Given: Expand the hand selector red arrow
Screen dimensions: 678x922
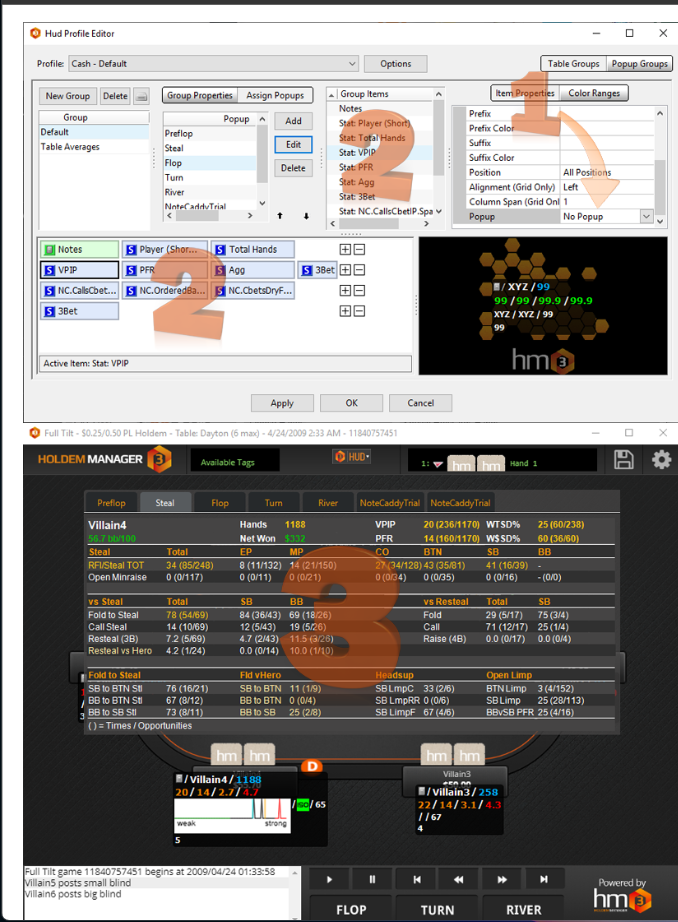Looking at the screenshot, I should [437, 464].
